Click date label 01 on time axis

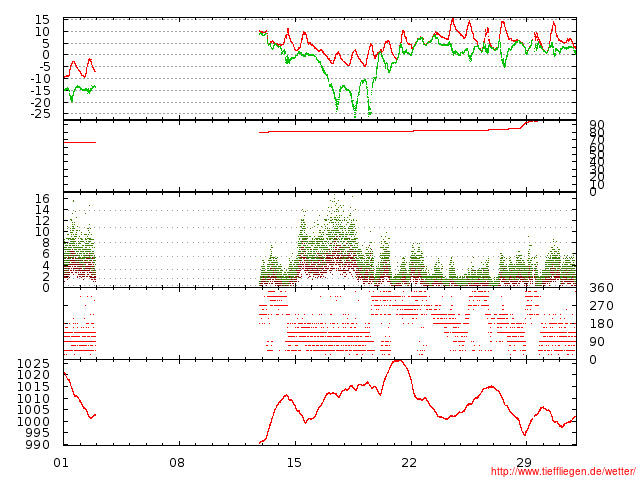61,463
